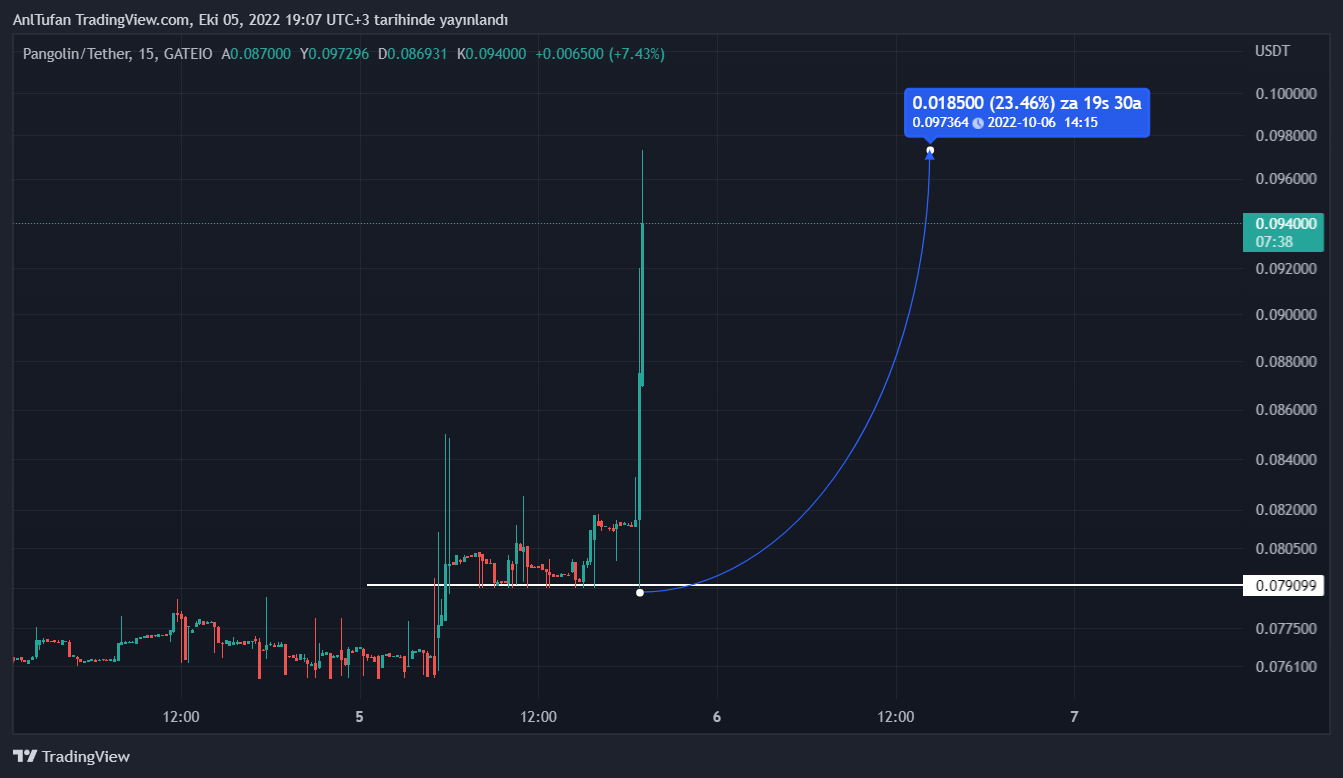The width and height of the screenshot is (1343, 778).
Task: Click the 0.092000 price axis label
Action: 1284,269
